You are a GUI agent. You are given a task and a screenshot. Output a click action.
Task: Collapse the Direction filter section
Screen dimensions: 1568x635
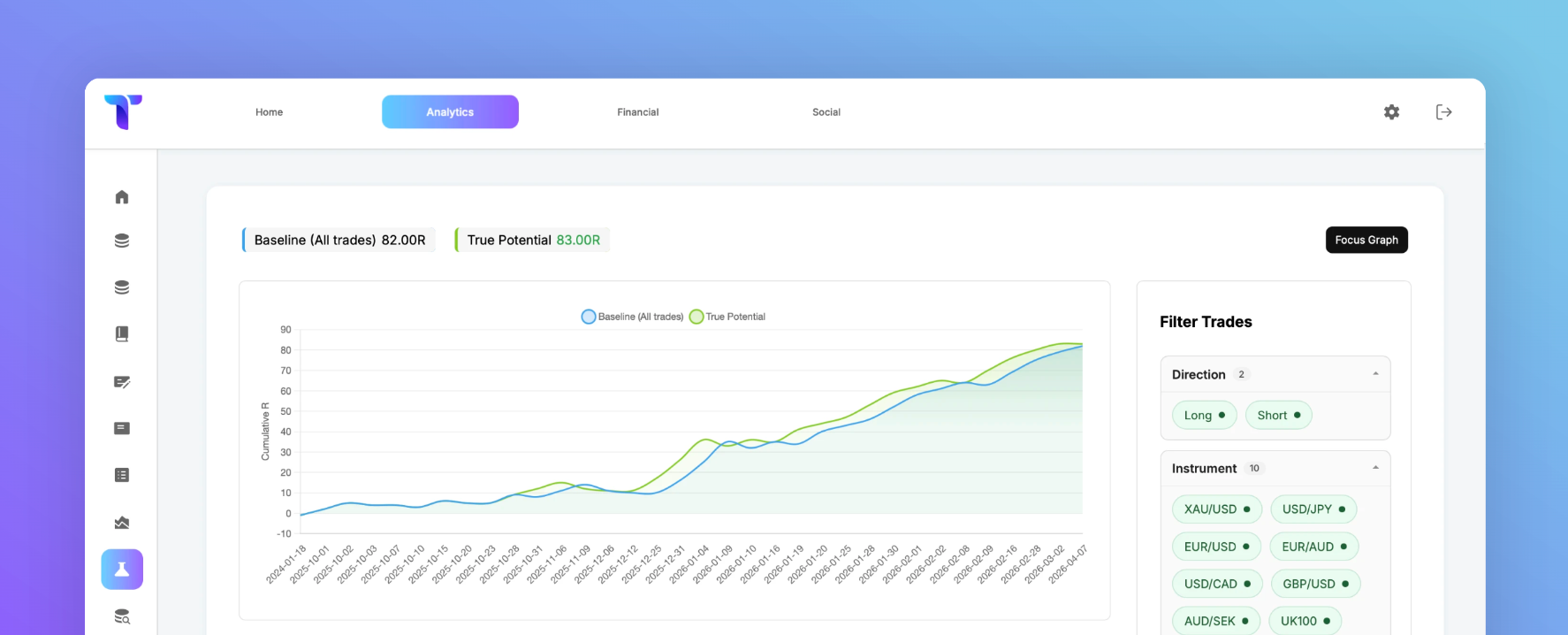coord(1375,374)
